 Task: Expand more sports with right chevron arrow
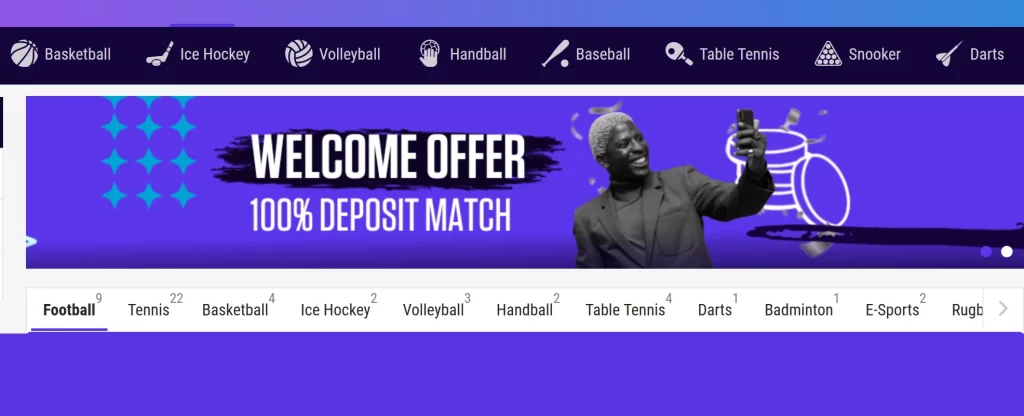[x=1003, y=309]
